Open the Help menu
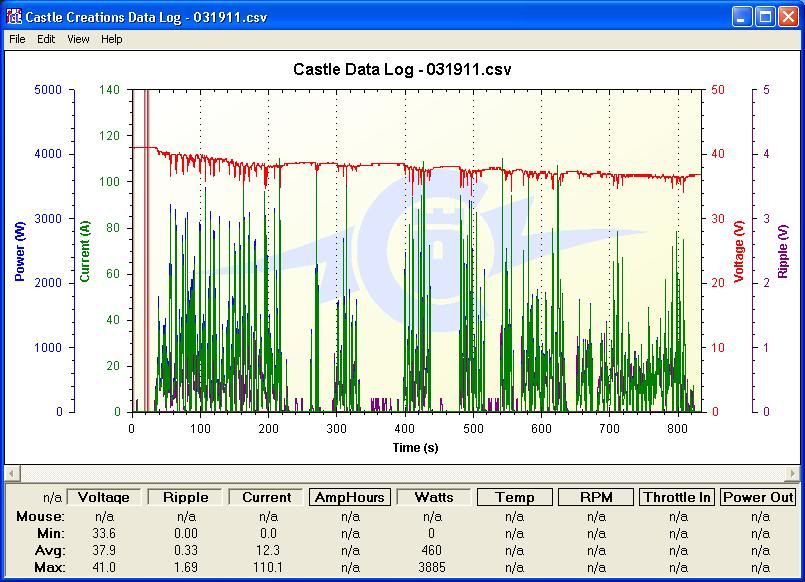Image resolution: width=805 pixels, height=582 pixels. click(112, 39)
